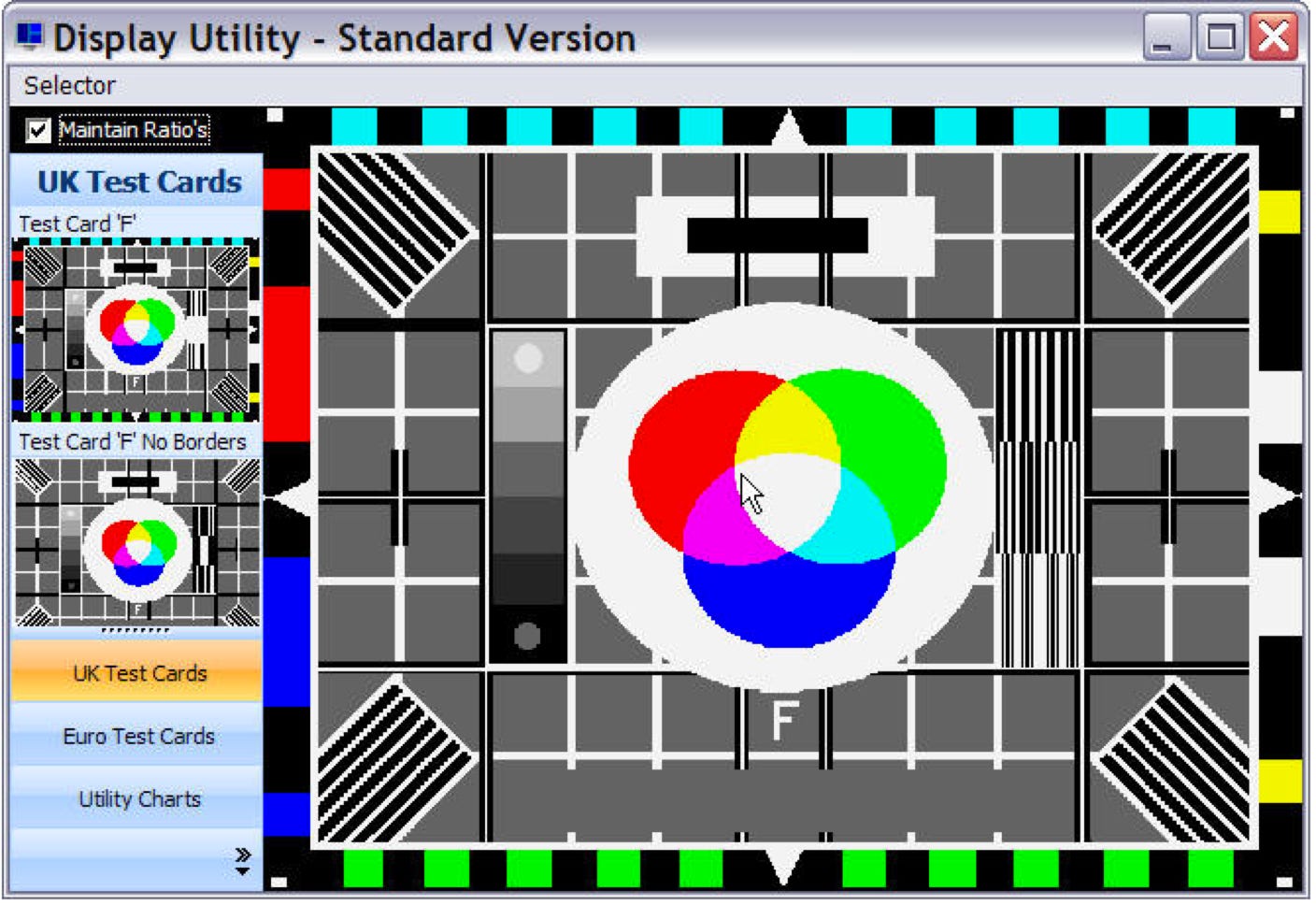
Task: Open the Selector menu
Action: (69, 85)
